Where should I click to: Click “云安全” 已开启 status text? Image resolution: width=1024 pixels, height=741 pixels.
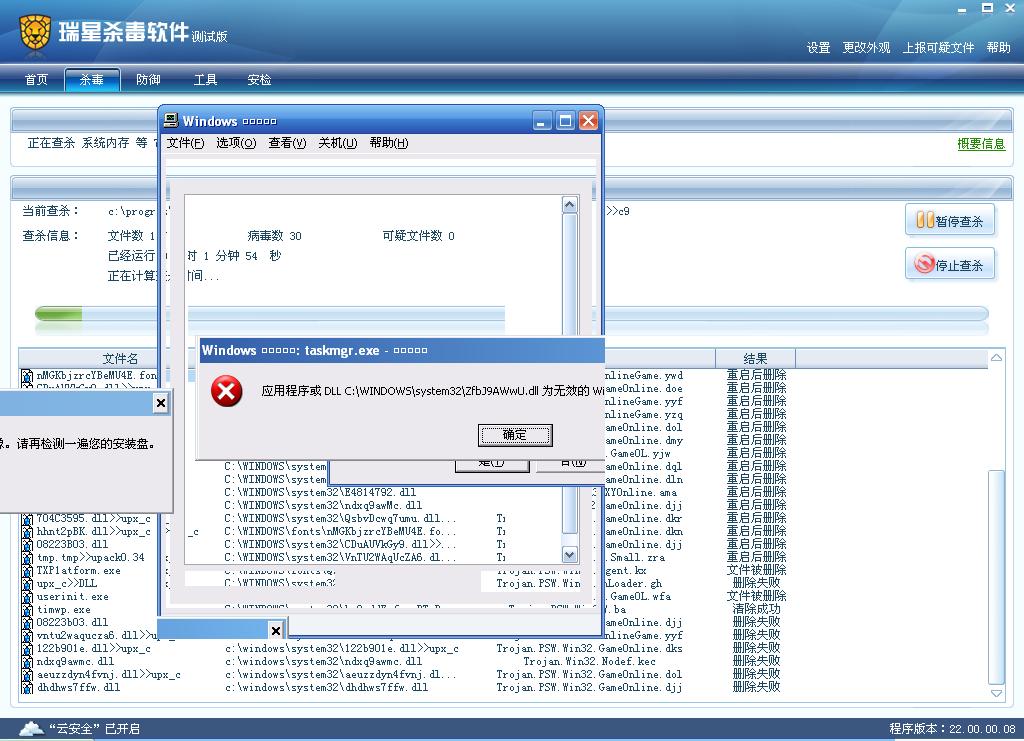tap(95, 729)
